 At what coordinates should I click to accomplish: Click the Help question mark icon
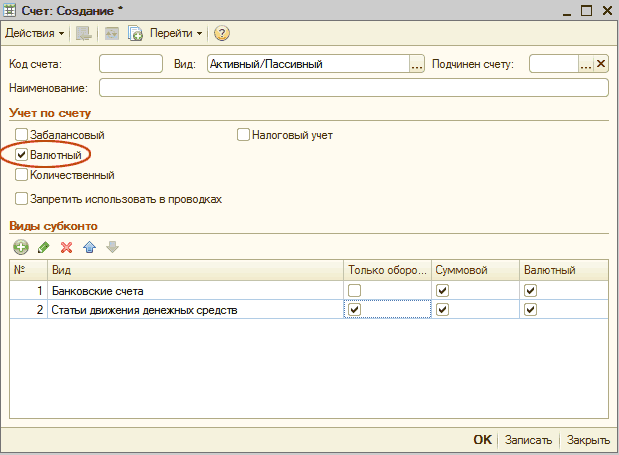tap(222, 33)
